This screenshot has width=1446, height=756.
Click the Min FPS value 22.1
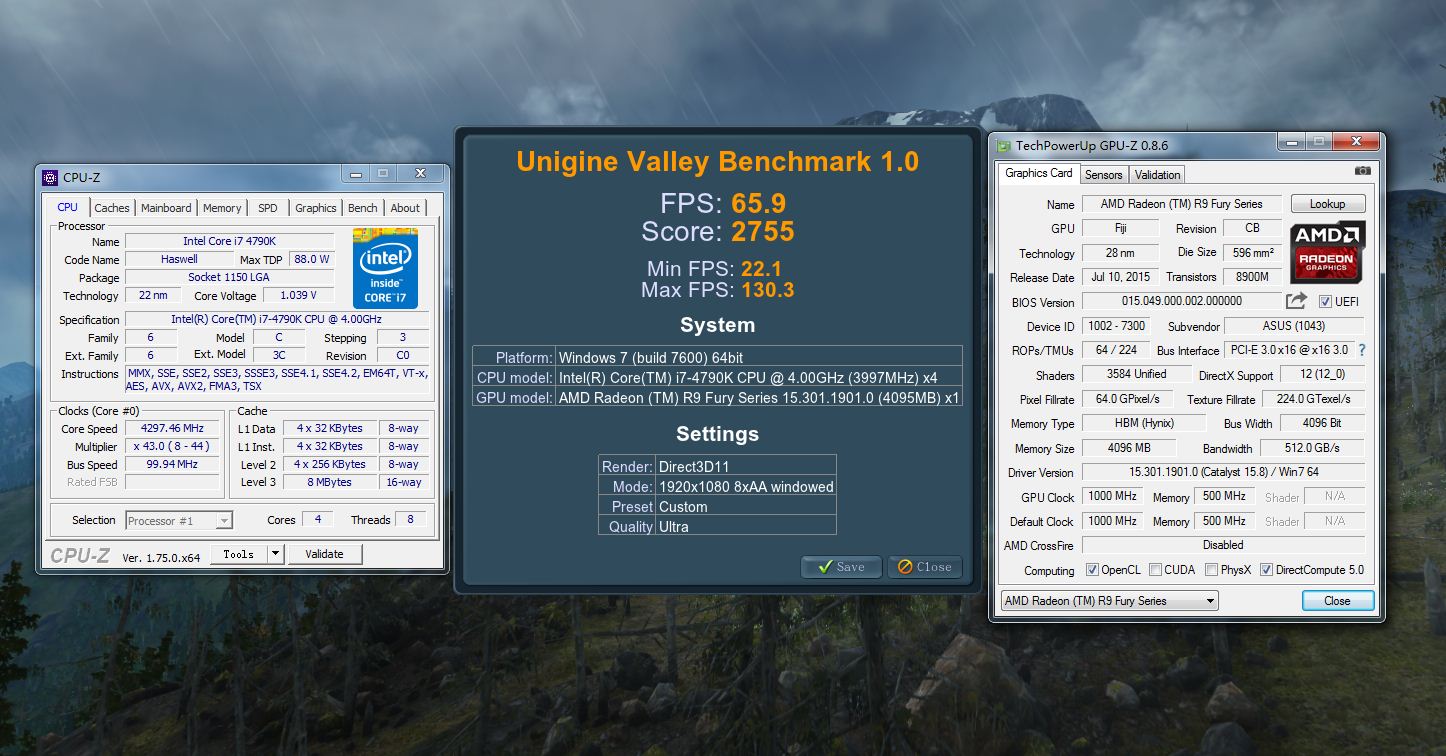761,269
